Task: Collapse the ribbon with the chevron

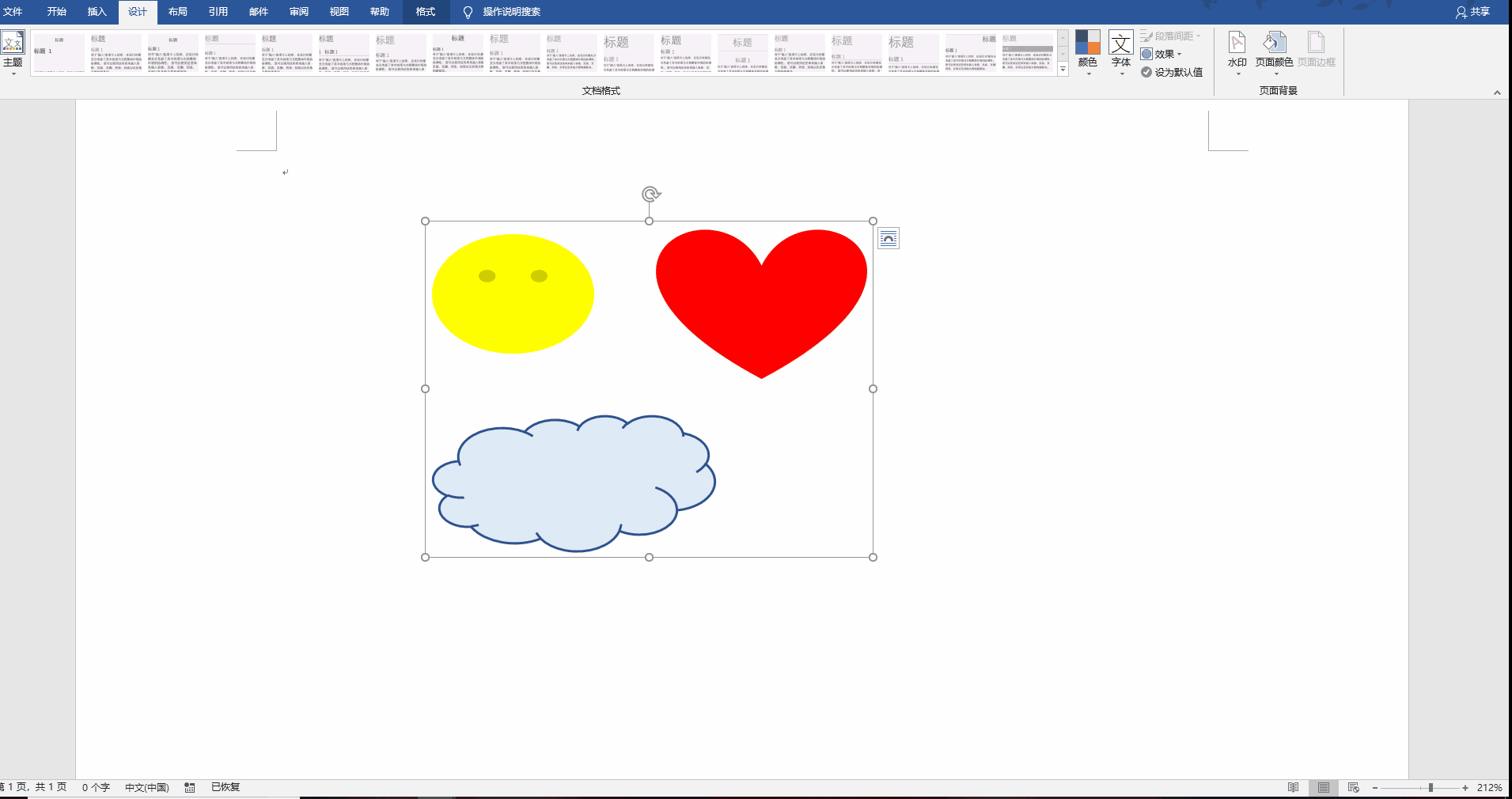Action: (1497, 93)
